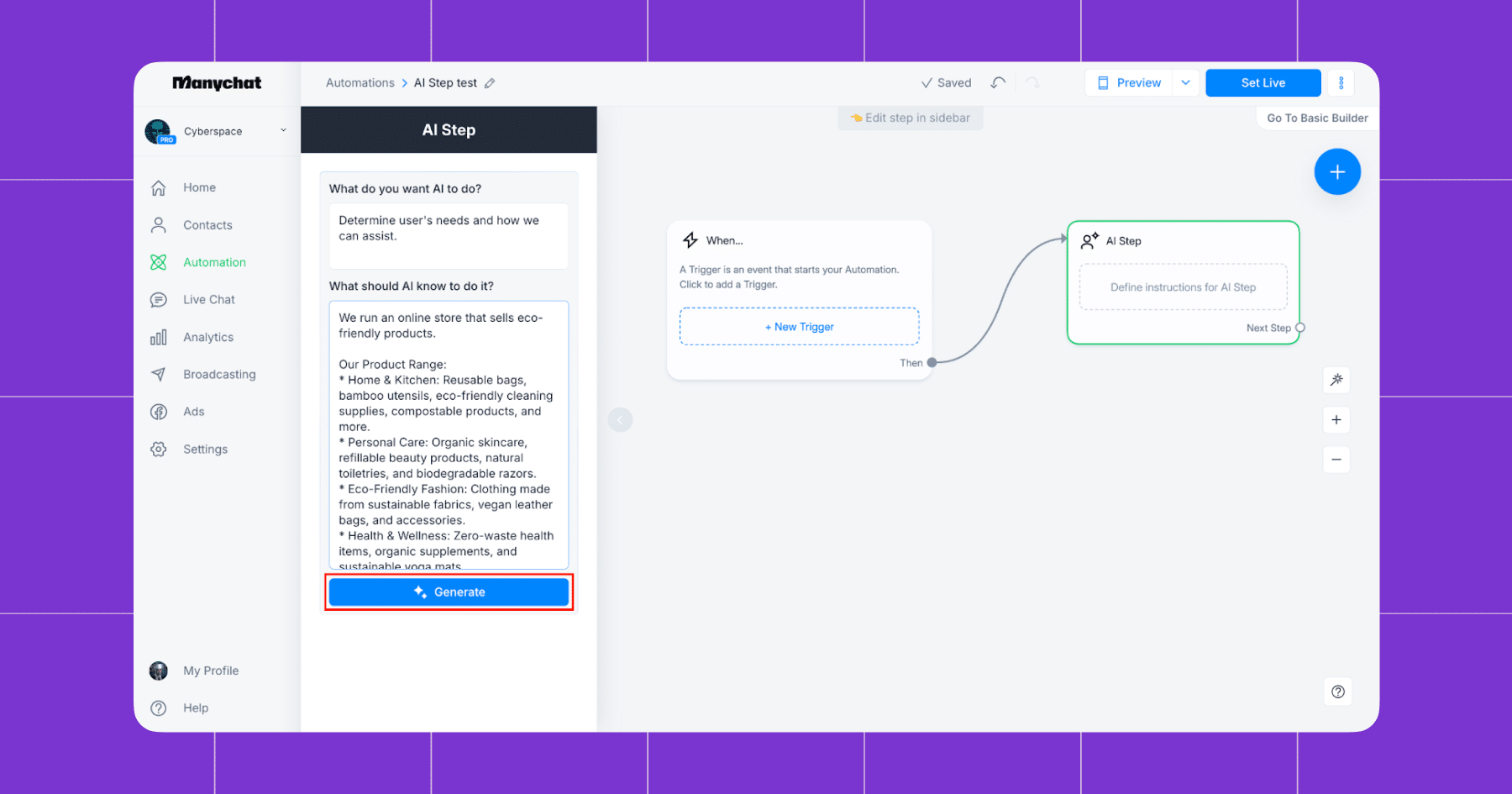1512x794 pixels.
Task: Open the three-dot more options menu
Action: tap(1341, 82)
